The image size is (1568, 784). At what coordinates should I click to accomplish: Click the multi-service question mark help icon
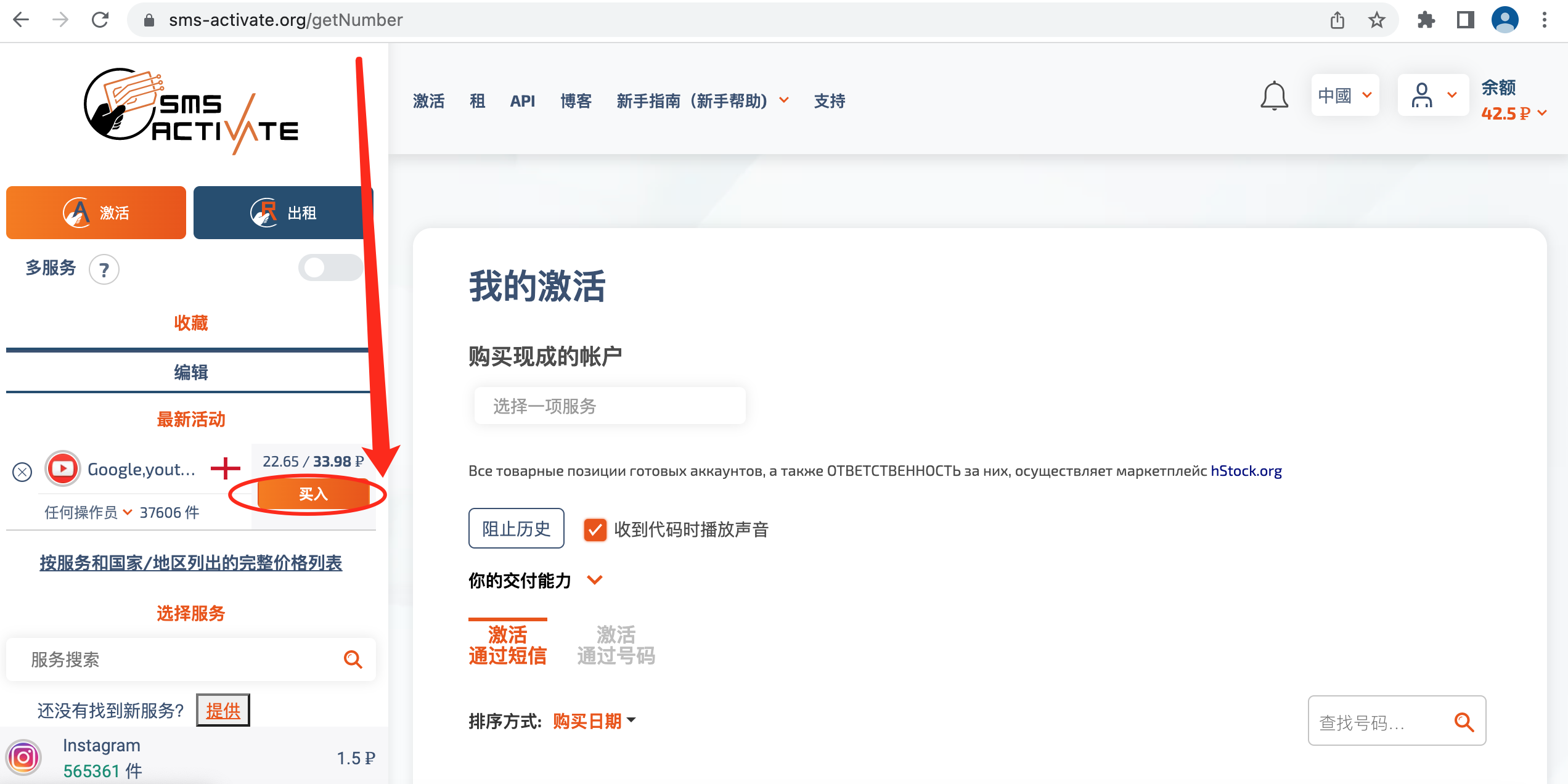(x=104, y=269)
